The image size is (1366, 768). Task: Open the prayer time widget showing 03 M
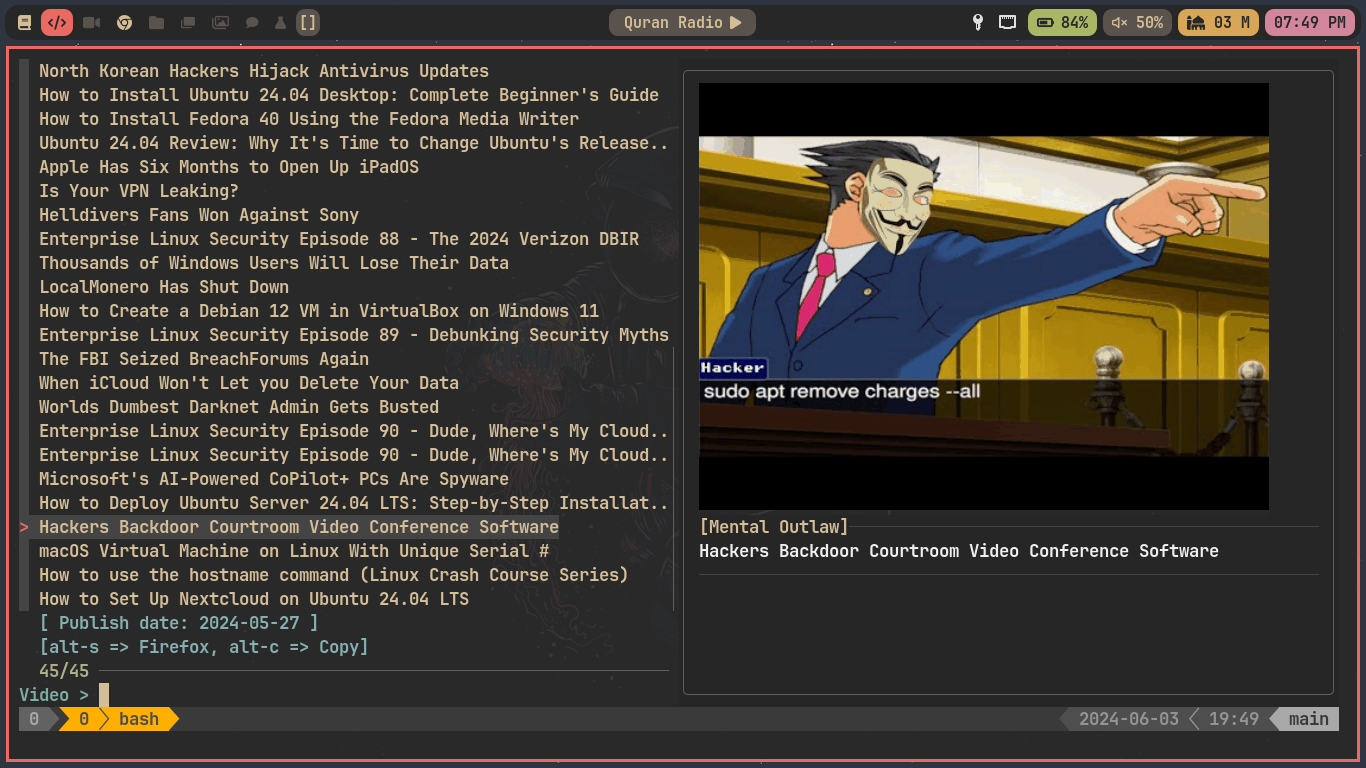click(1218, 22)
